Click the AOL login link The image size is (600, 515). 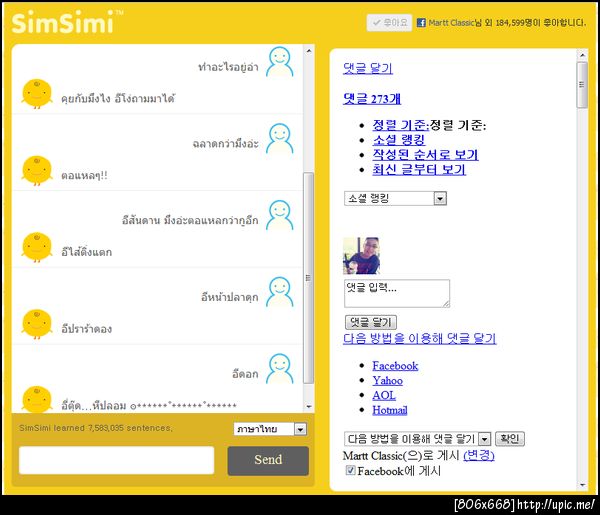pyautogui.click(x=384, y=395)
